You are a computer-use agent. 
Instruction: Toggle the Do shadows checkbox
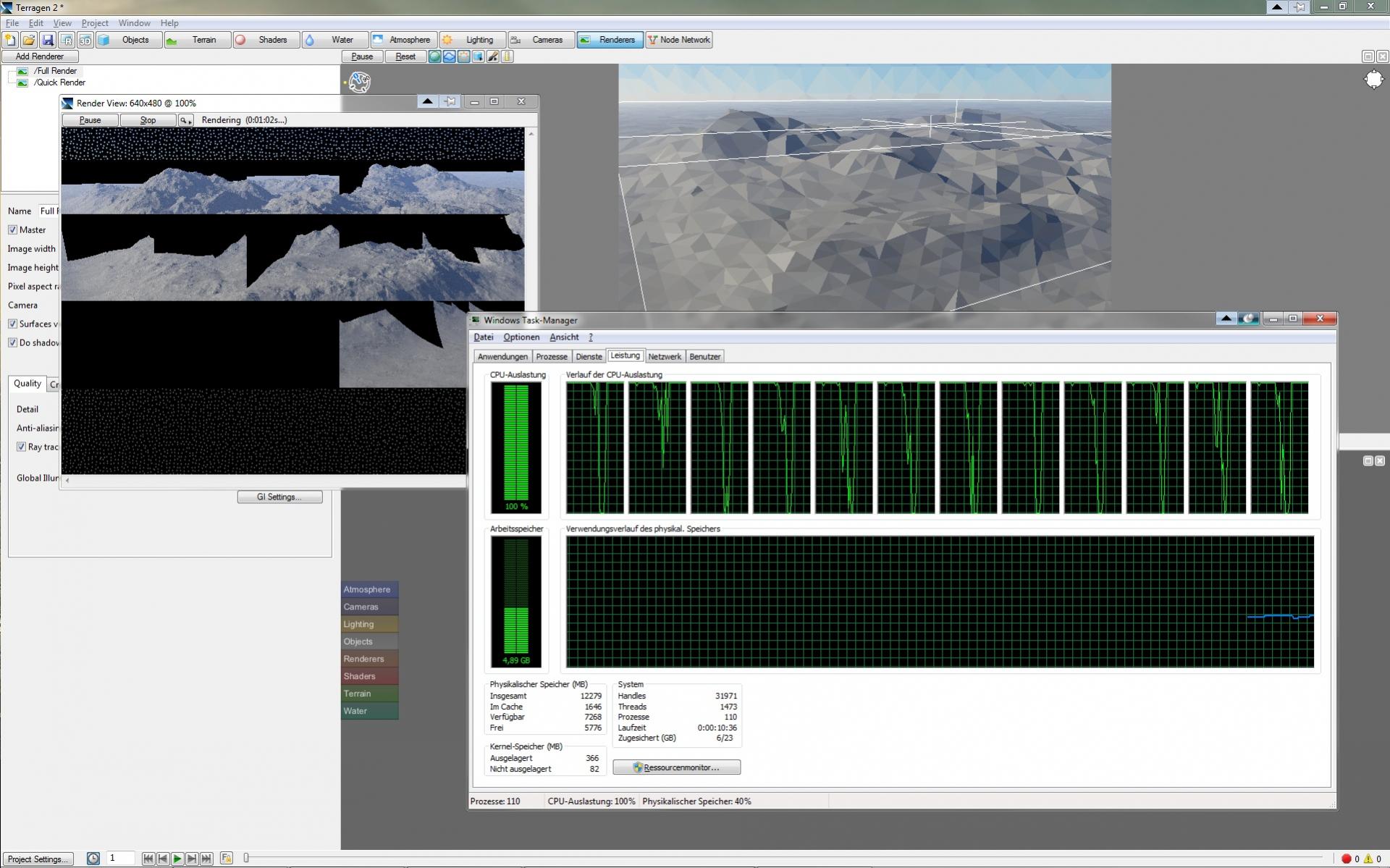12,342
